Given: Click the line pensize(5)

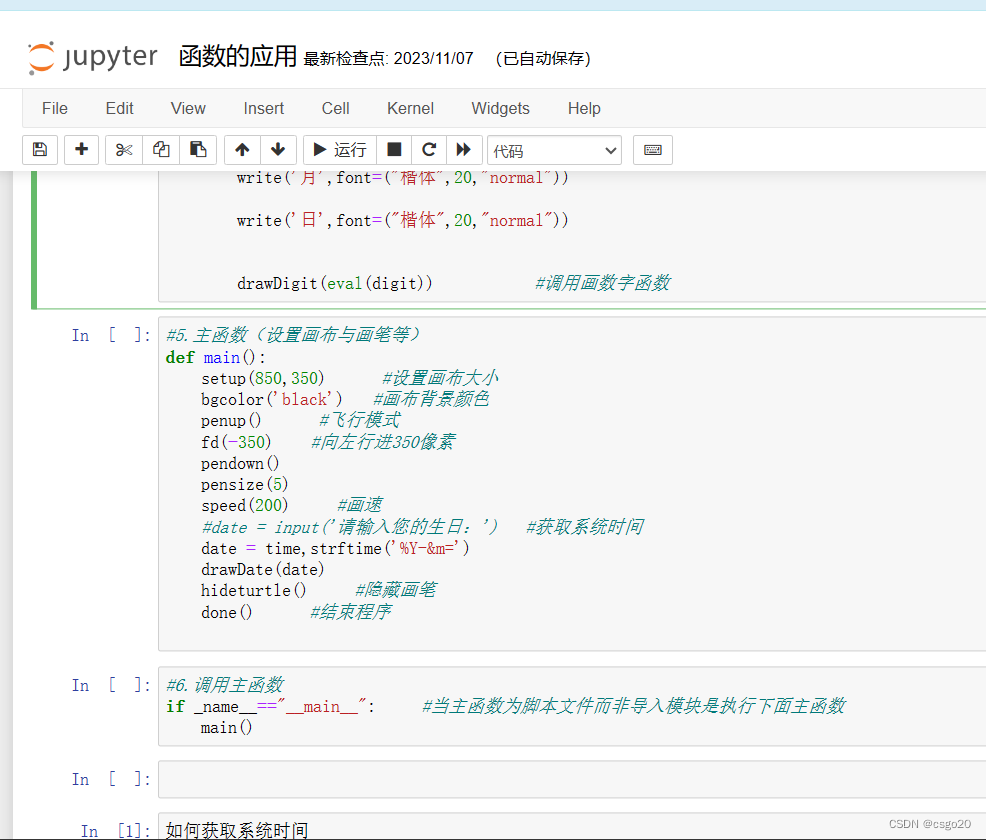Looking at the screenshot, I should (244, 484).
